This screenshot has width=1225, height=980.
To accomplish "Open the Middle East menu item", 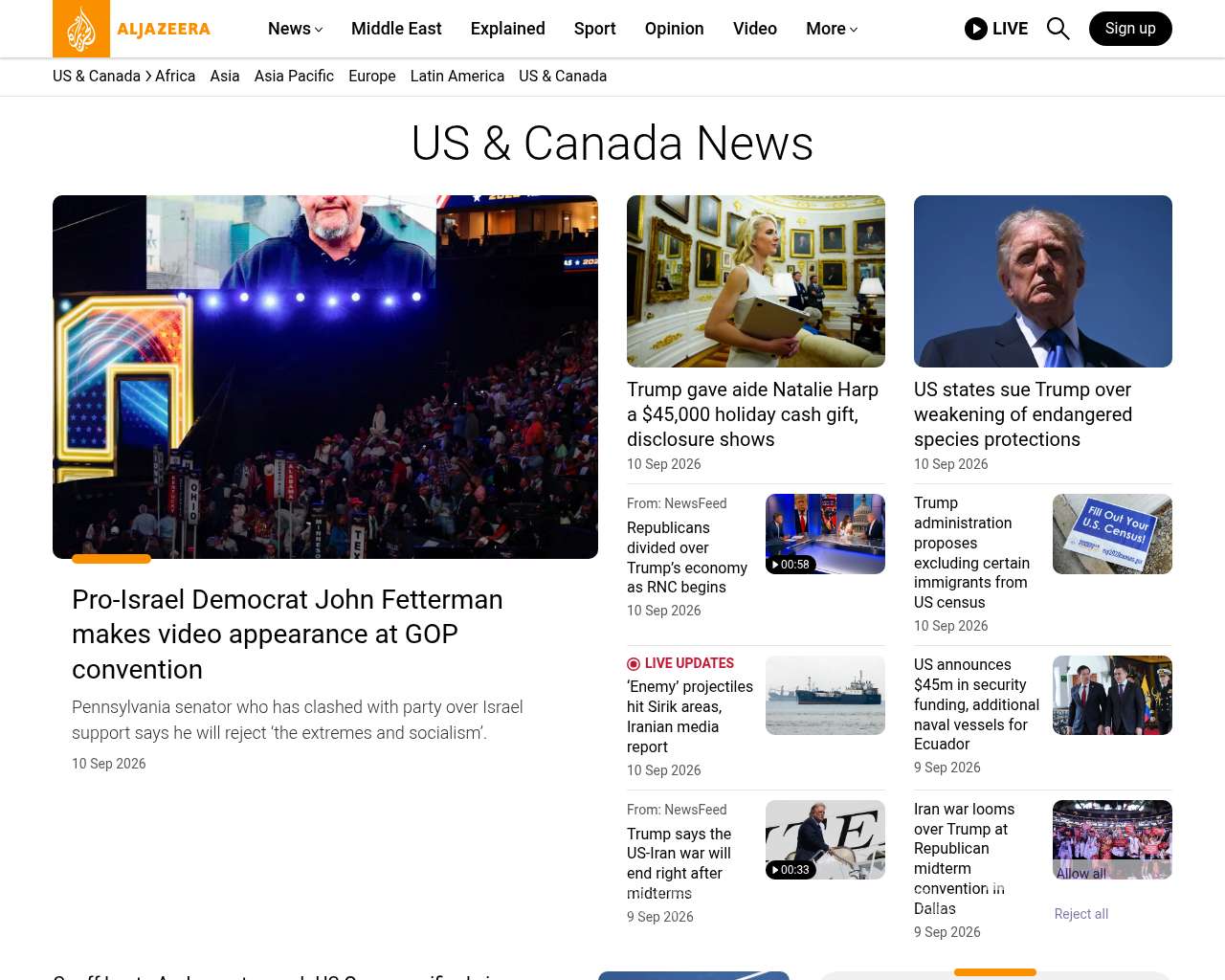I will click(x=396, y=29).
